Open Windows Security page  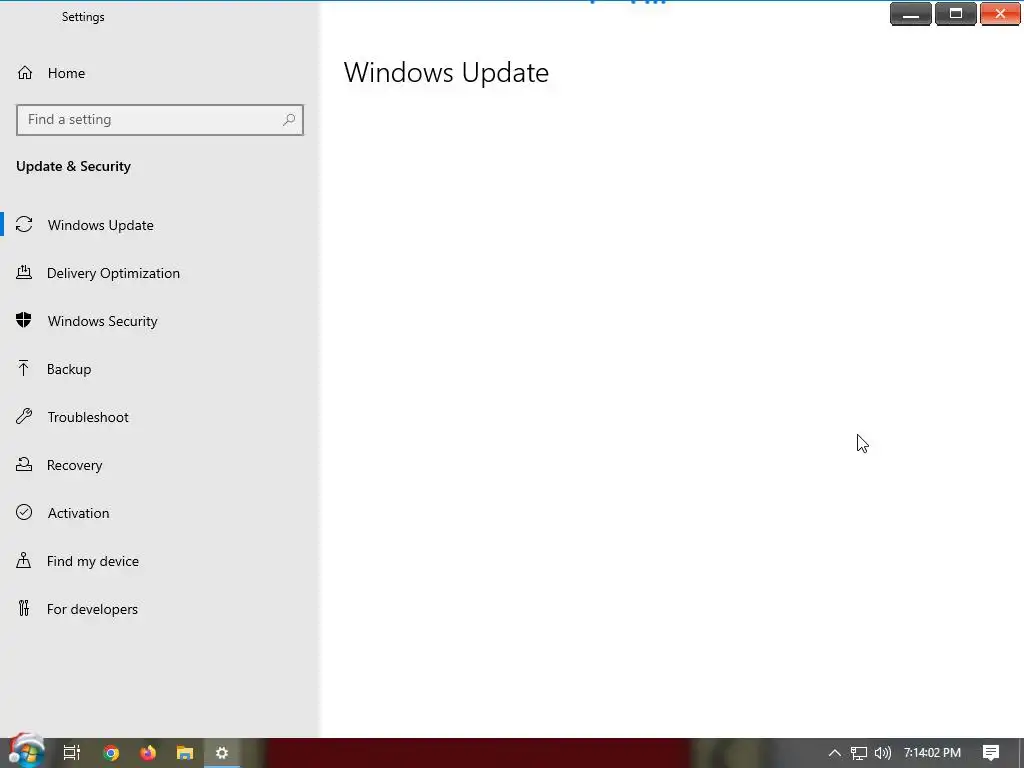coord(160,321)
